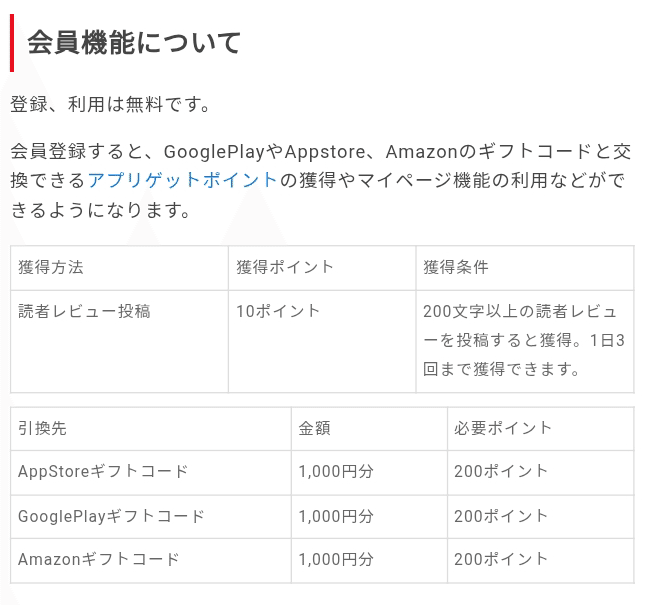The height and width of the screenshot is (605, 652).
Task: Click the 獲得条件 column header
Action: 456,267
